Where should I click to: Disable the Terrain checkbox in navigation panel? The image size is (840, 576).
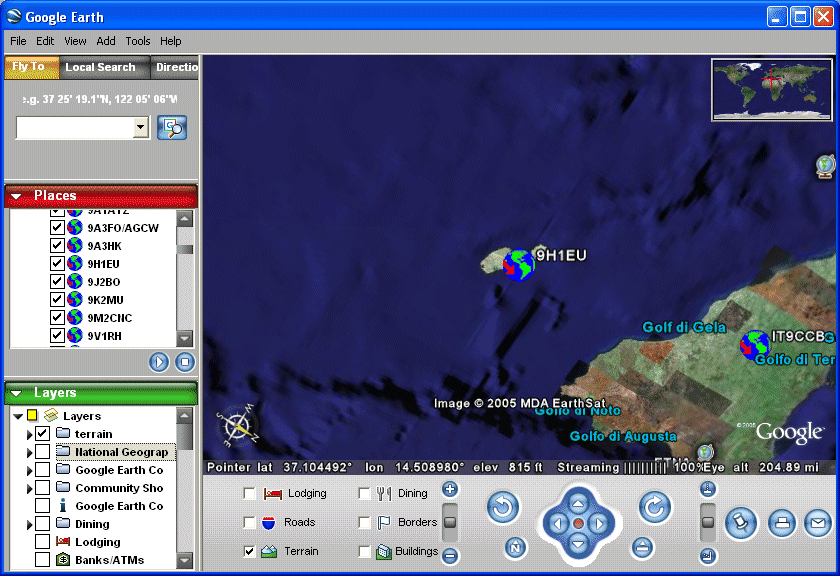250,551
